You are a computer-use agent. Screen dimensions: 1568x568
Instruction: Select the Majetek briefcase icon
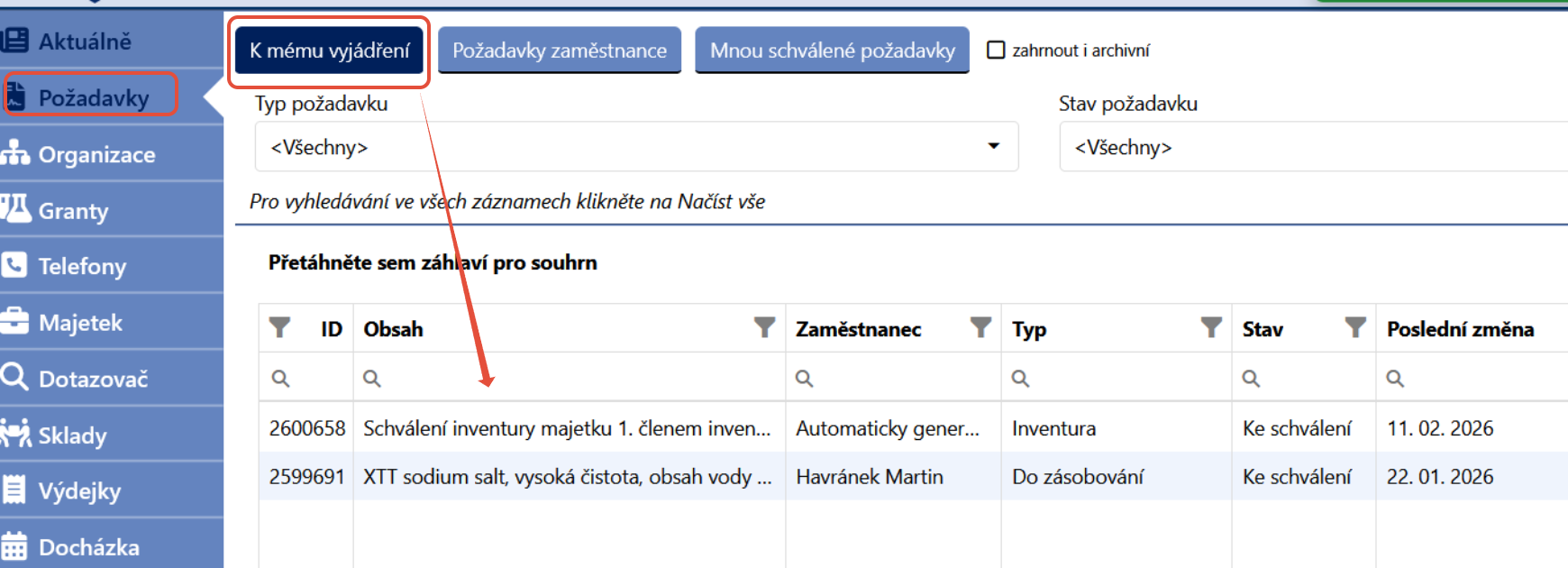coord(14,321)
